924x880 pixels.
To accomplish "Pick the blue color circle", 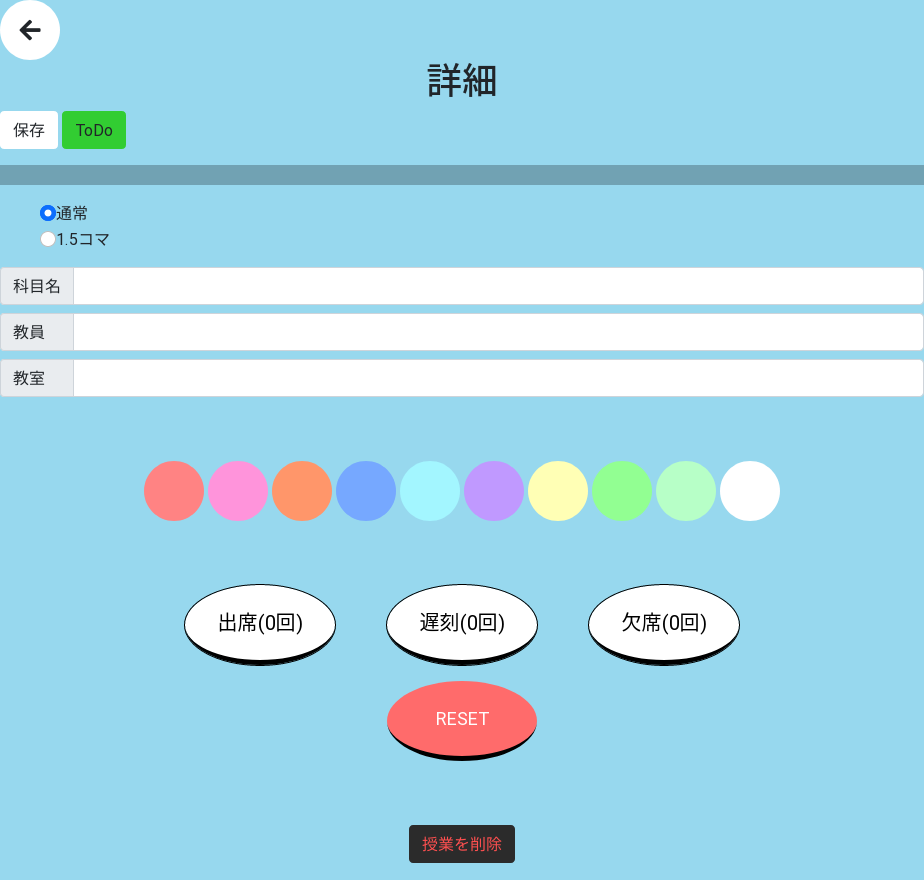I will (x=366, y=491).
